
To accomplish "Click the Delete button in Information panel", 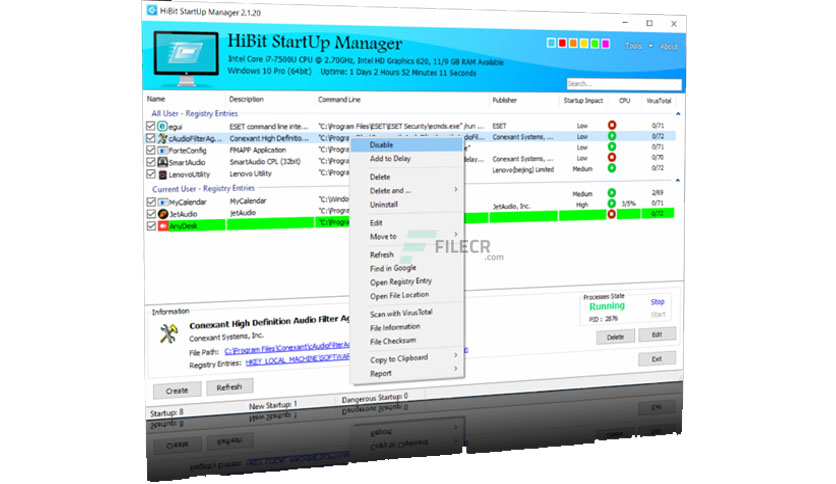I will (x=615, y=337).
